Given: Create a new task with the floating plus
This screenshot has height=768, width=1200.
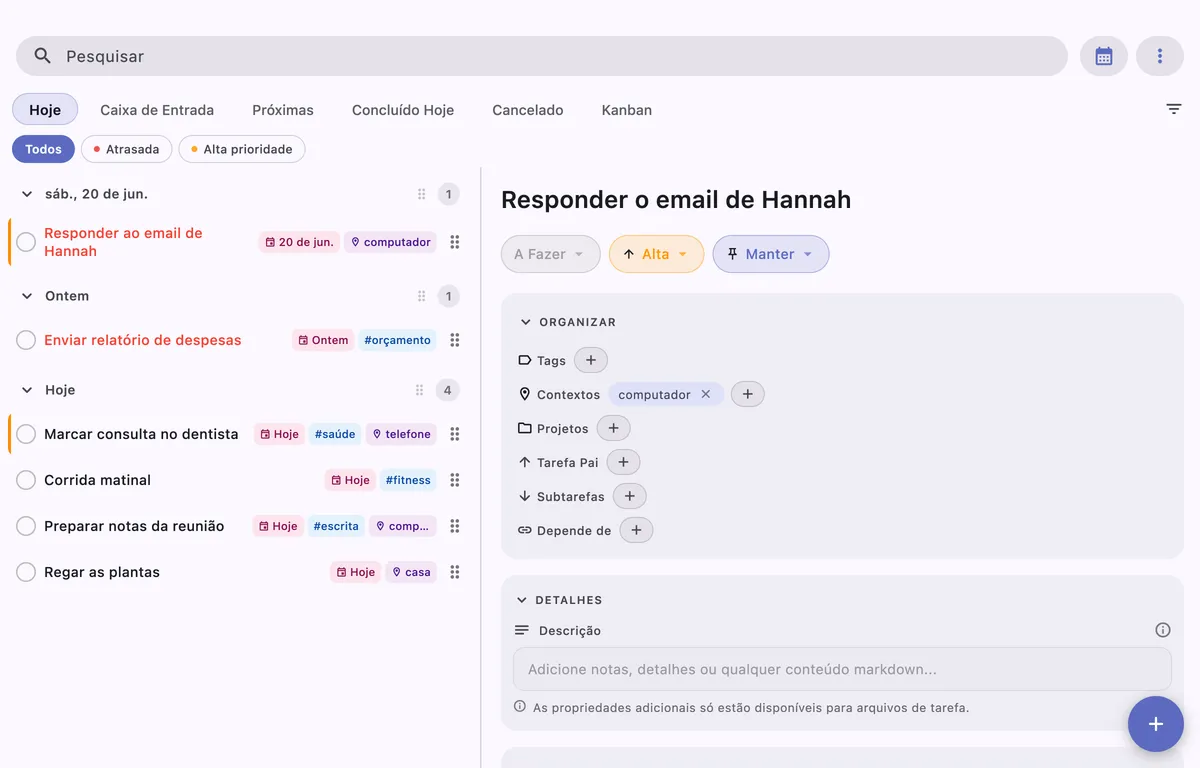Looking at the screenshot, I should pyautogui.click(x=1156, y=724).
